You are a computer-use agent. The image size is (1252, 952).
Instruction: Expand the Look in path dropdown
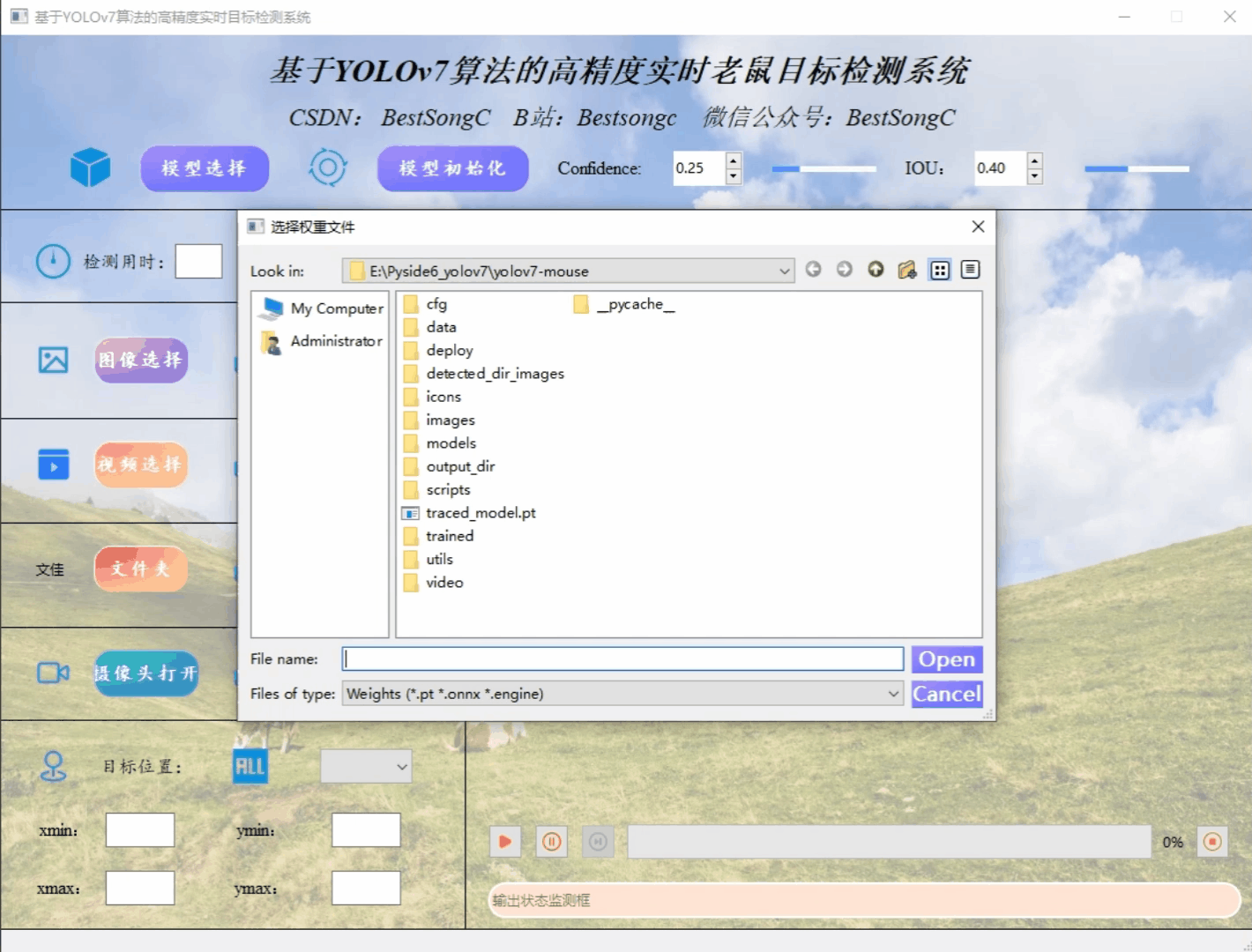[784, 271]
